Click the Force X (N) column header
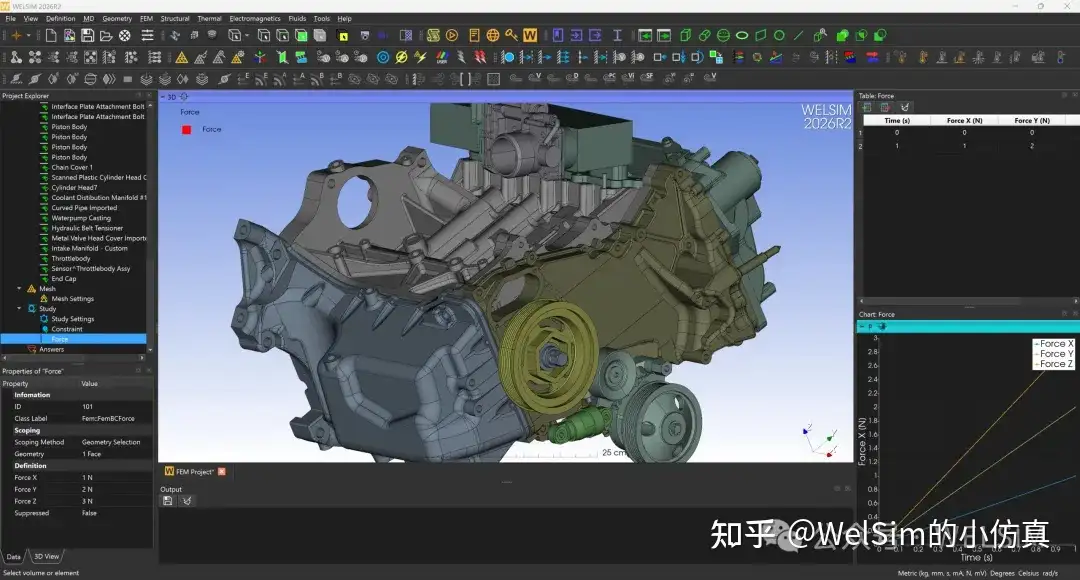Image resolution: width=1080 pixels, height=580 pixels. click(x=964, y=121)
